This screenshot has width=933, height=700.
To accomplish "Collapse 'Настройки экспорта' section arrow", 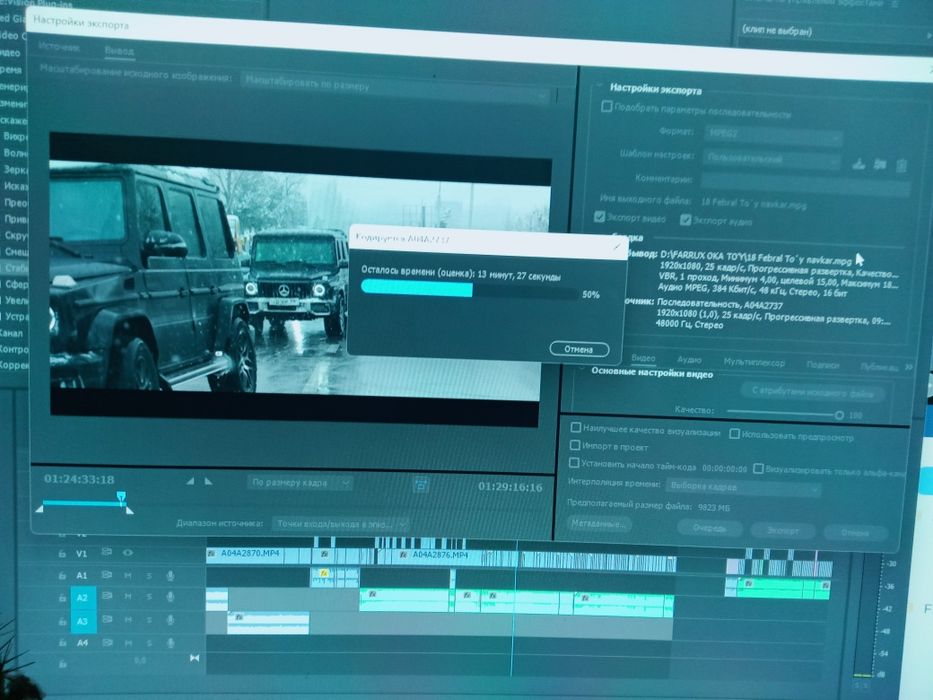I will [599, 86].
